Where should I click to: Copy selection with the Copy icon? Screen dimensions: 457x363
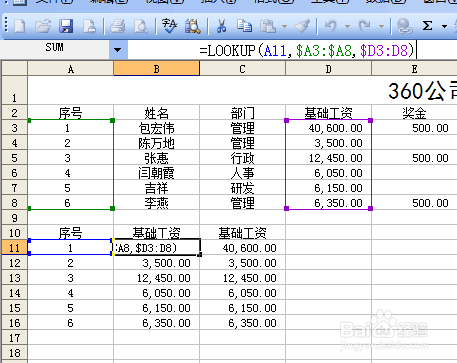tap(244, 26)
